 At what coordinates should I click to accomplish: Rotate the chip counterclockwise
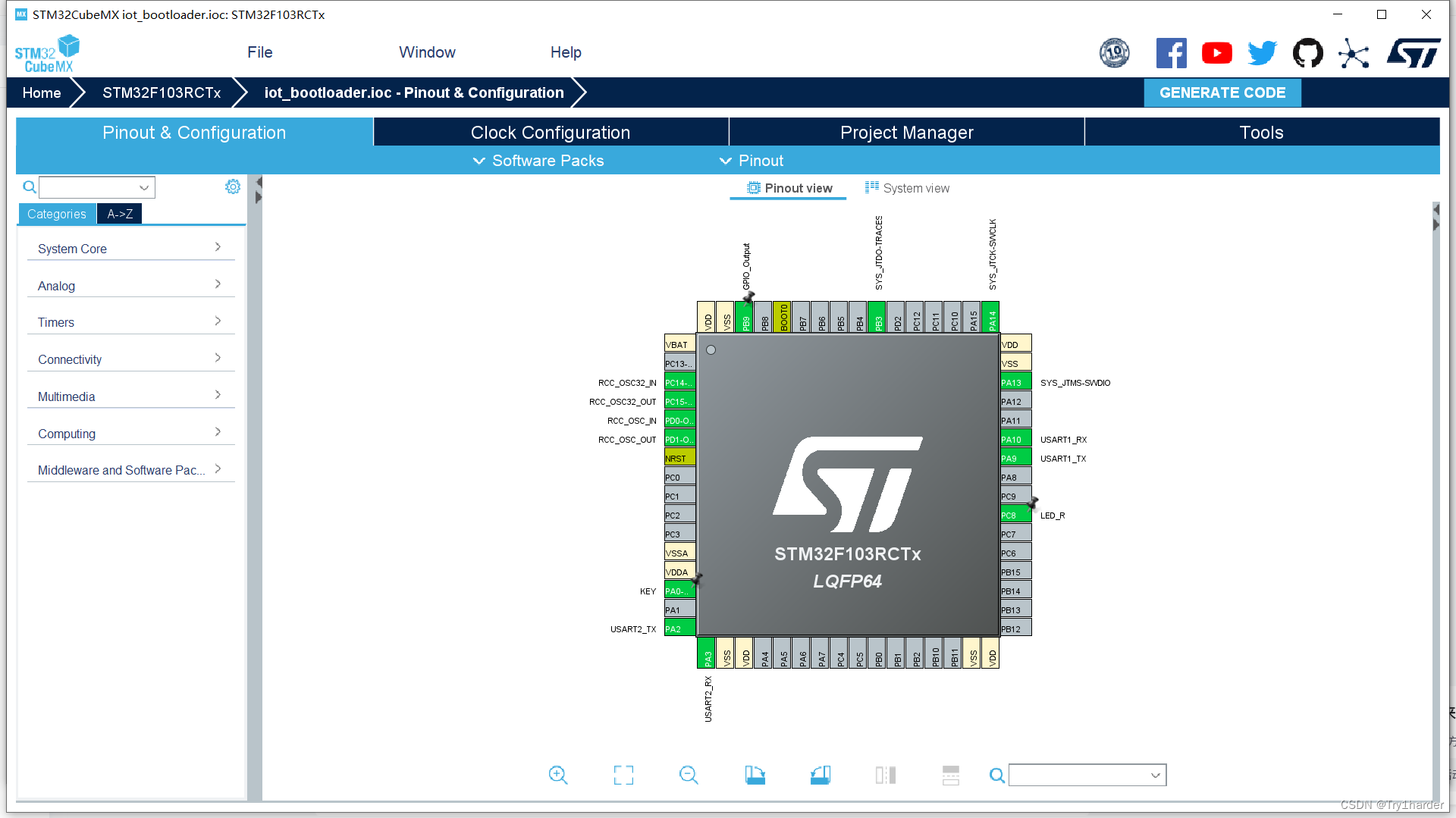820,775
